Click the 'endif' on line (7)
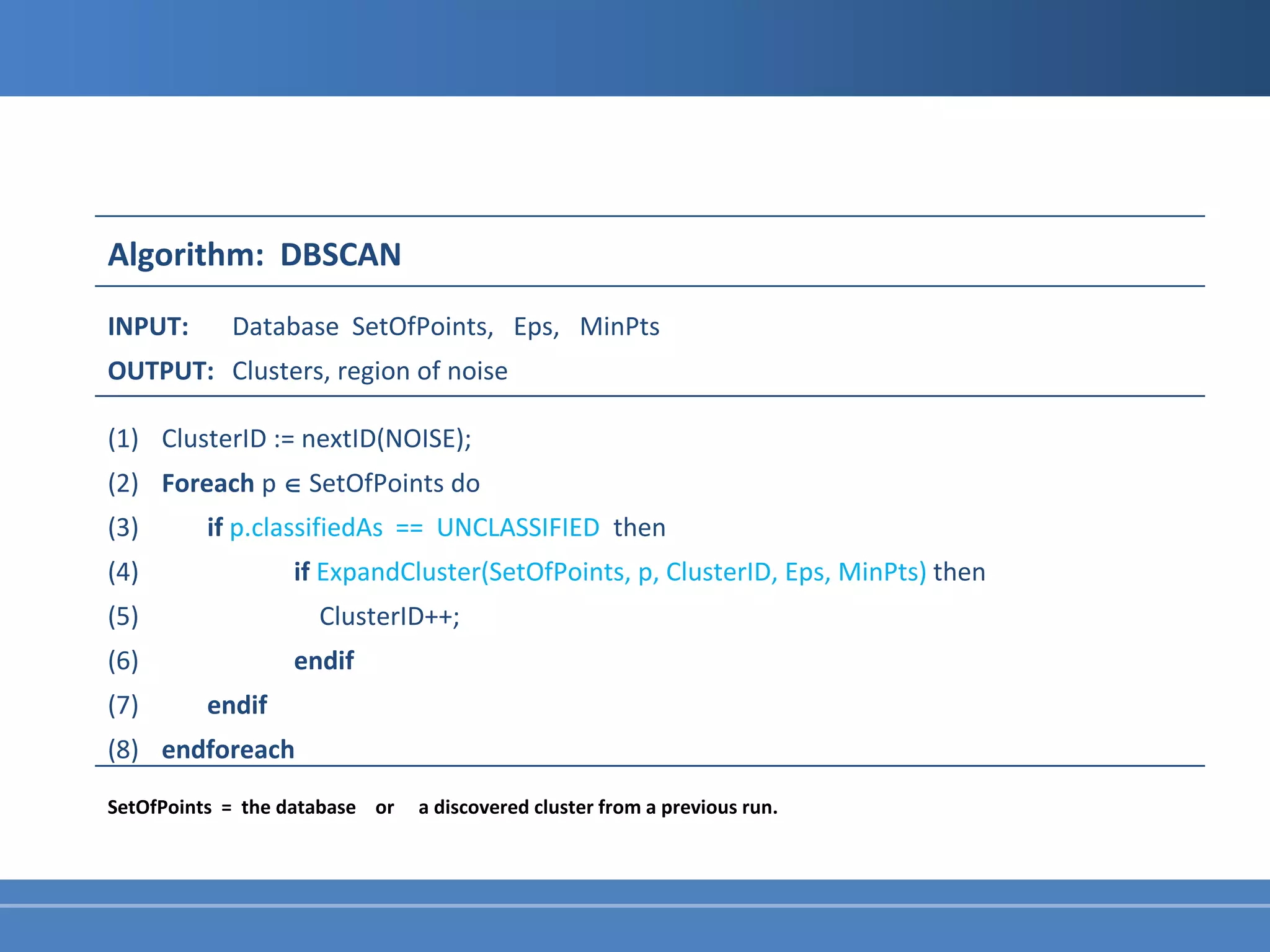This screenshot has width=1270, height=952. [x=237, y=705]
